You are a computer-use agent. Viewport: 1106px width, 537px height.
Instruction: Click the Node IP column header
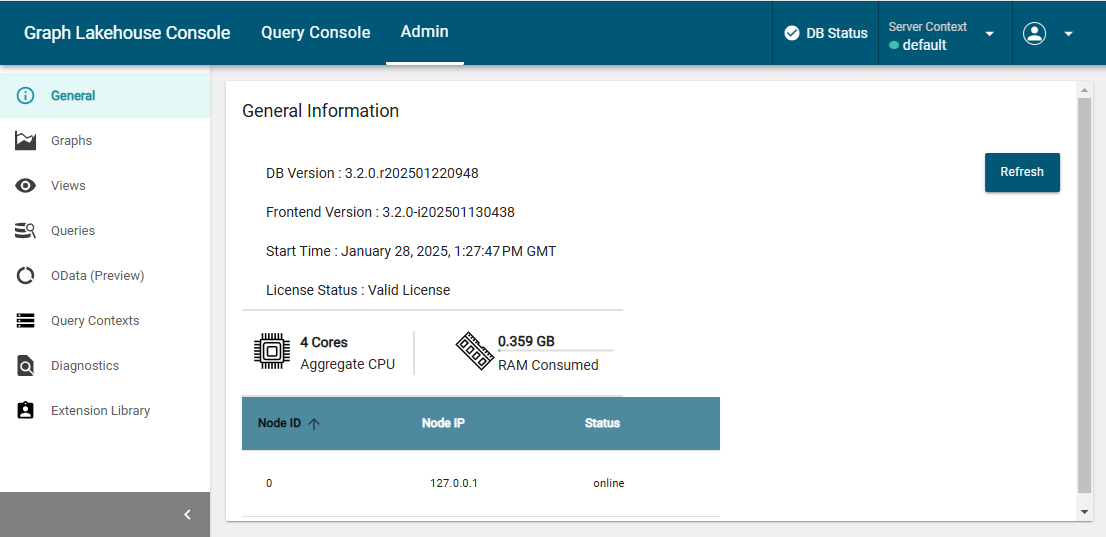[443, 423]
